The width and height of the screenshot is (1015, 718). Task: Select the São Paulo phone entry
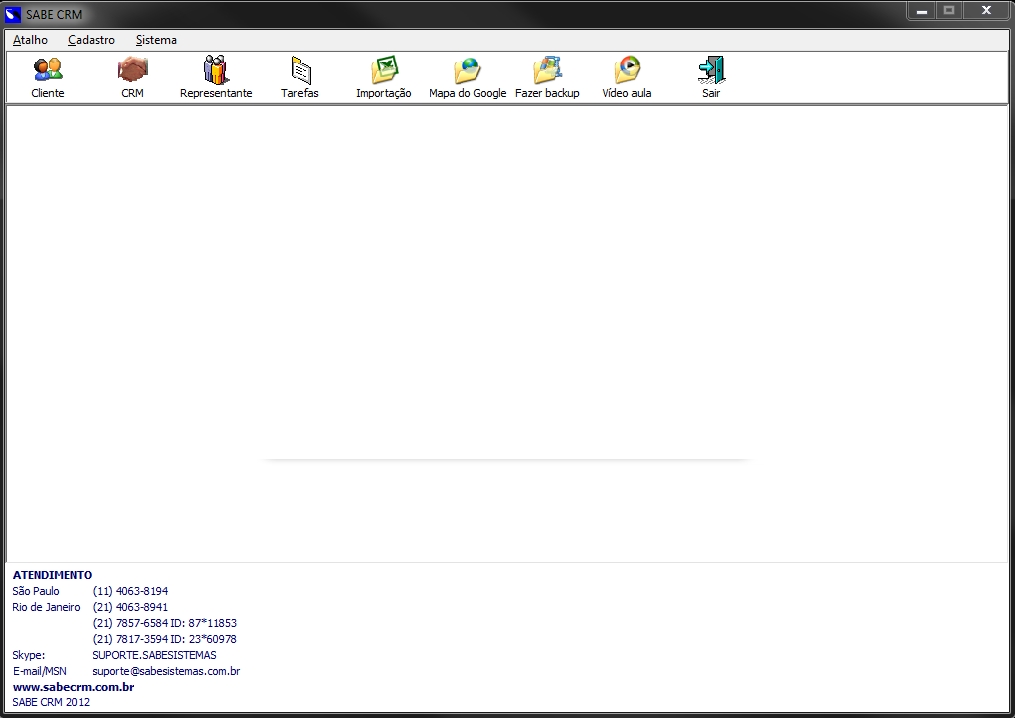point(35,591)
